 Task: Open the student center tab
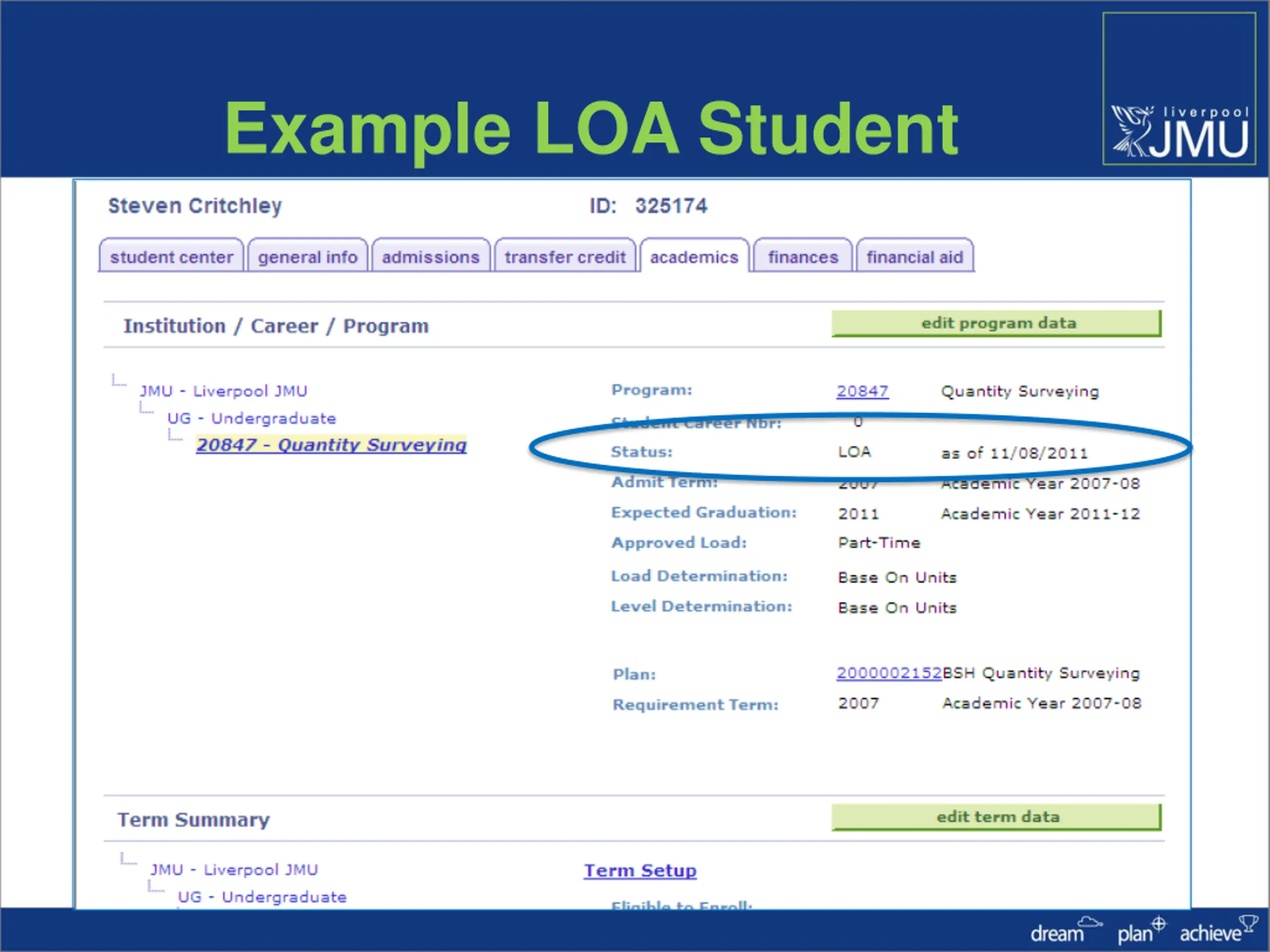[171, 256]
